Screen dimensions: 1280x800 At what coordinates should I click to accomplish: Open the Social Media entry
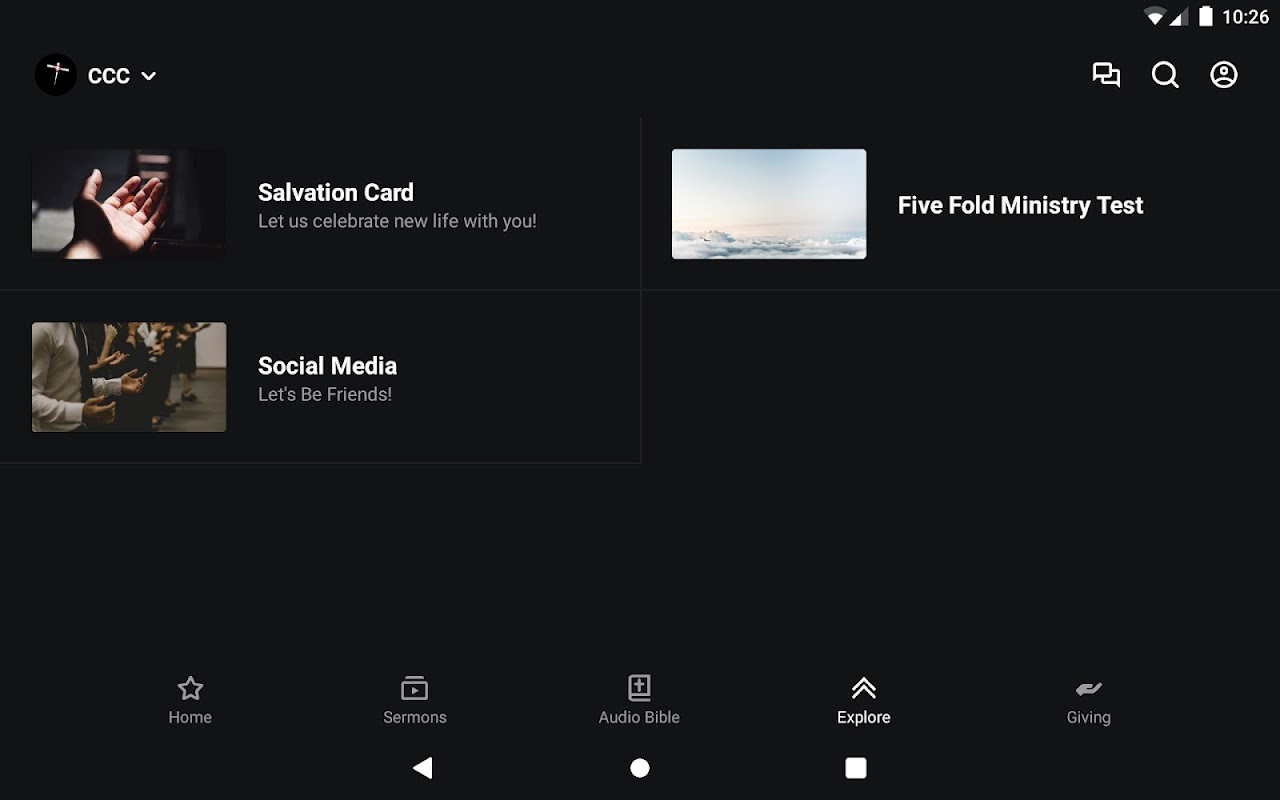pos(320,377)
